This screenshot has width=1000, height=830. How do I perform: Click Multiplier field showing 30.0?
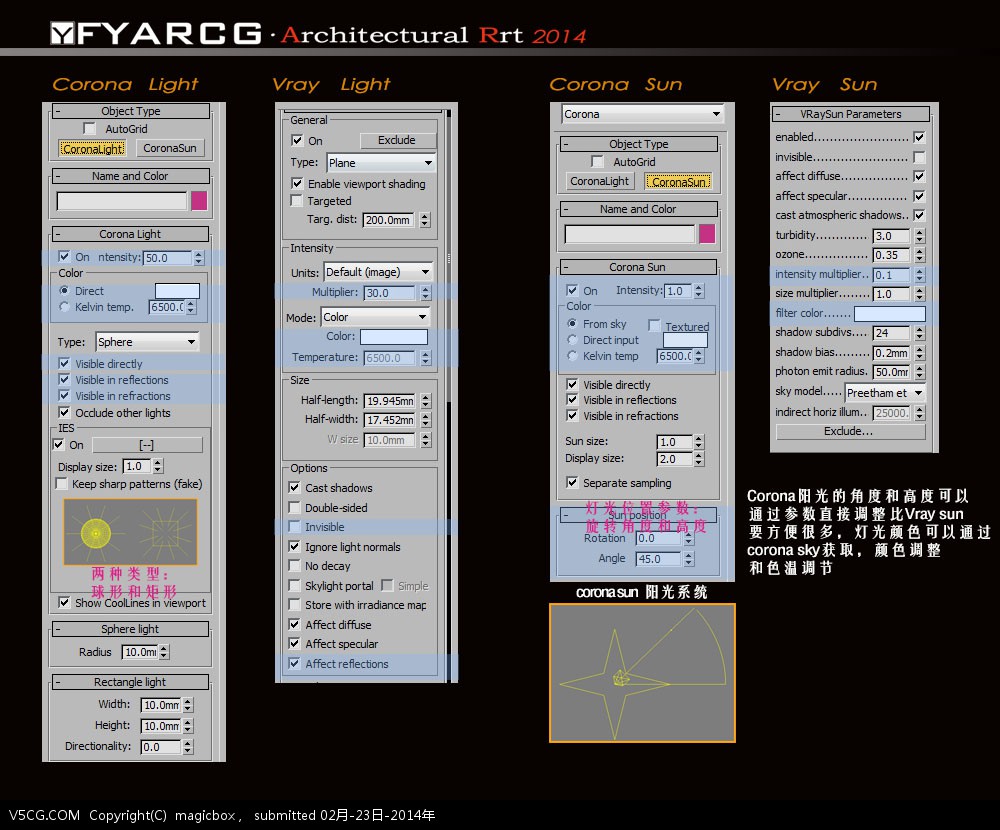[390, 293]
